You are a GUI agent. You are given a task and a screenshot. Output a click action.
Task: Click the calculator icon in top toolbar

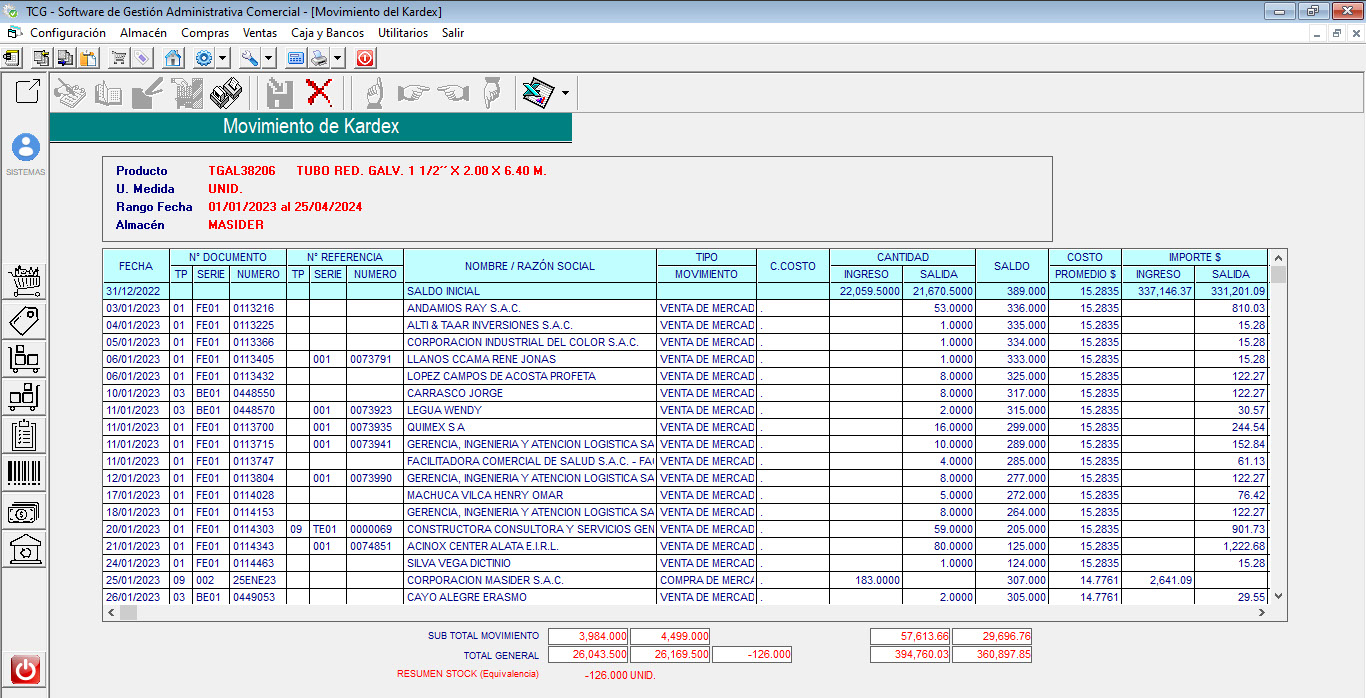(296, 58)
